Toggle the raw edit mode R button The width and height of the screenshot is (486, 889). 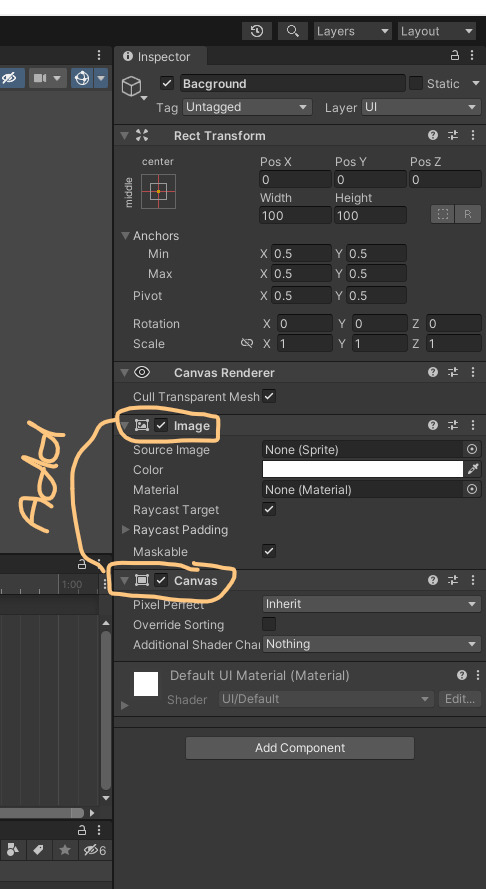coord(468,215)
